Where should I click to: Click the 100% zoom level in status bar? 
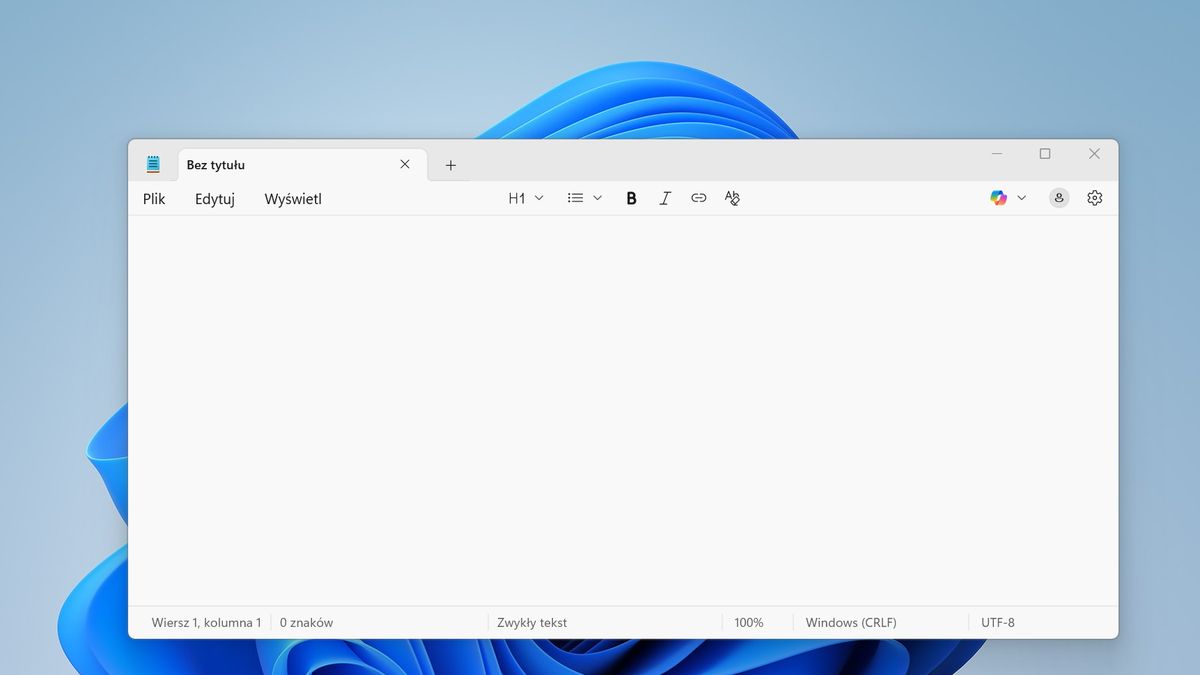tap(748, 622)
